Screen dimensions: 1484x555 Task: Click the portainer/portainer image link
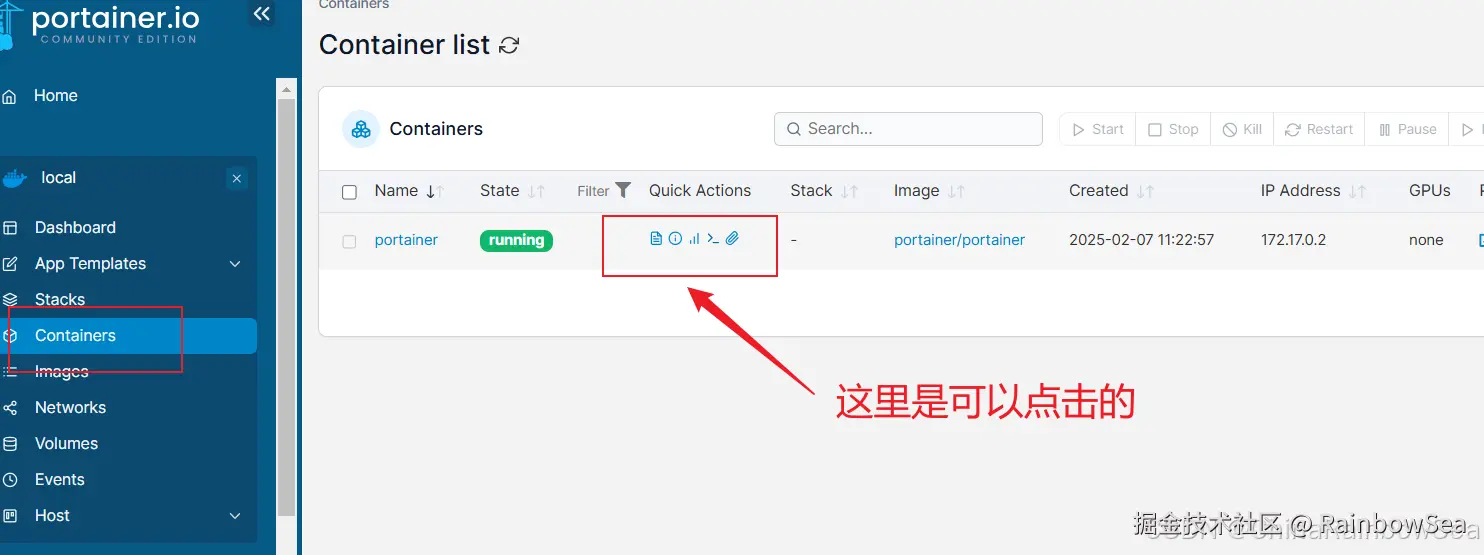pyautogui.click(x=959, y=240)
